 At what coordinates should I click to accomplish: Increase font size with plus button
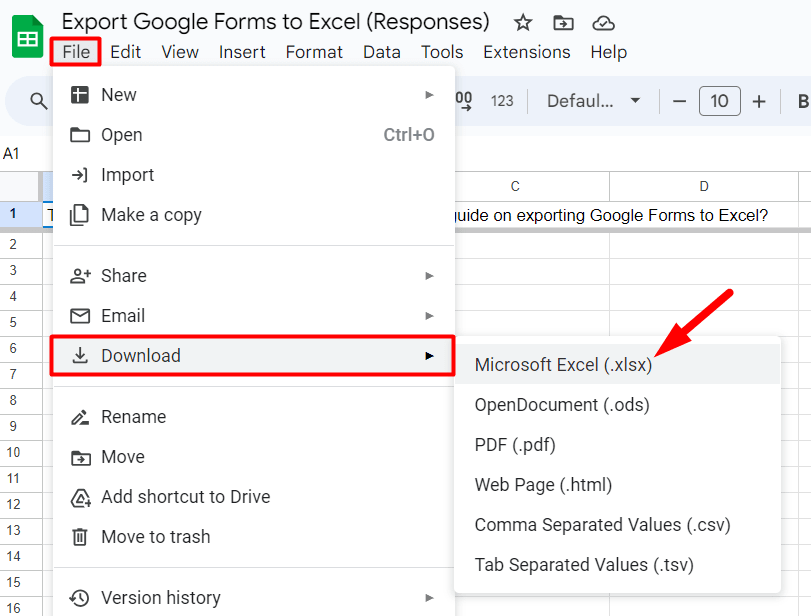759,101
